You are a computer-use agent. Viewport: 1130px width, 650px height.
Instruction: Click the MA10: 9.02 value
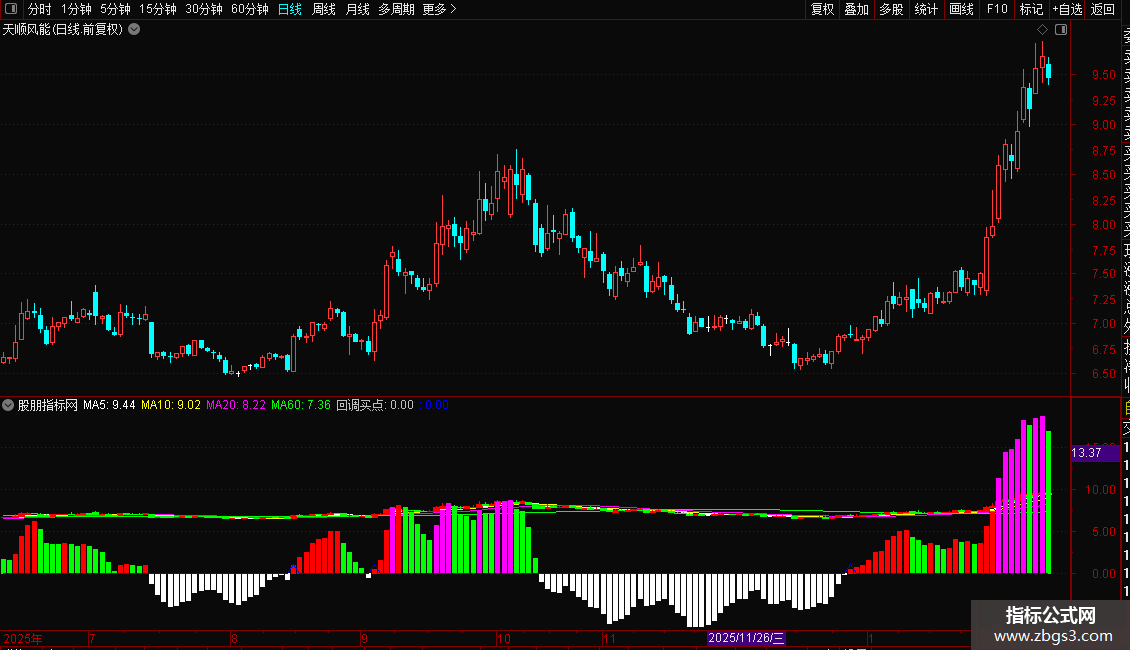pyautogui.click(x=171, y=405)
